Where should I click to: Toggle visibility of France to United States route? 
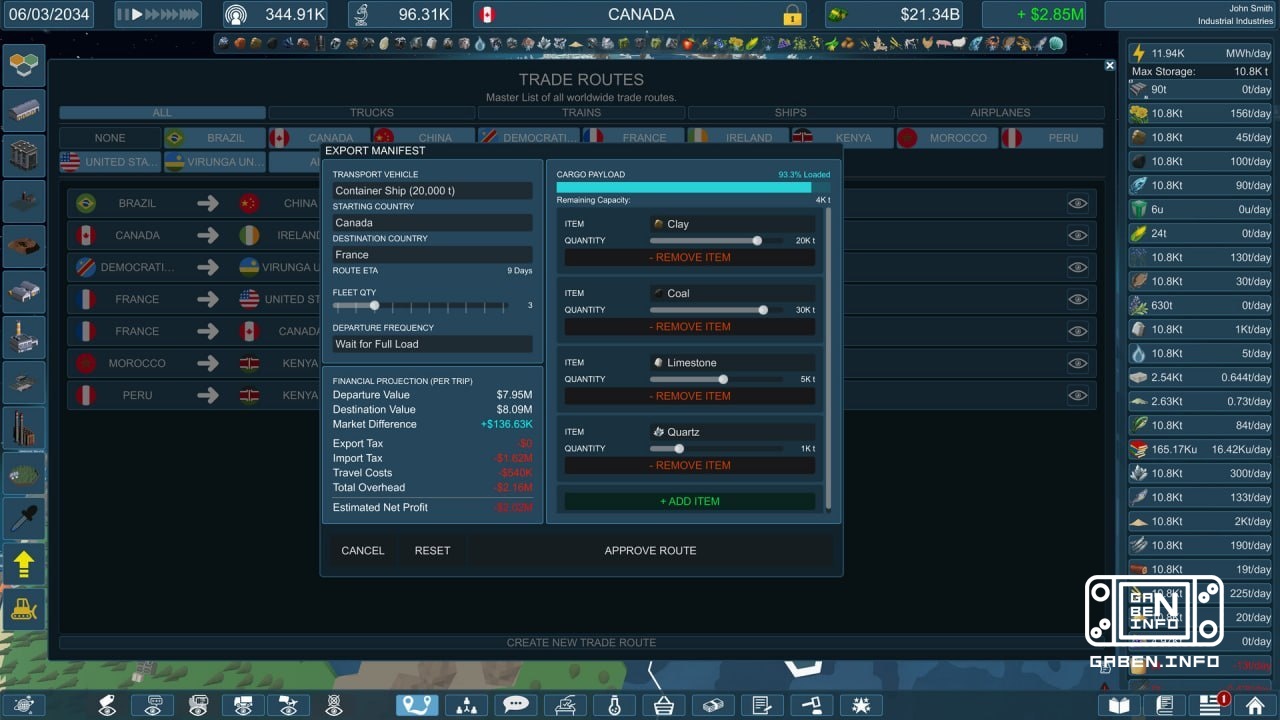tap(1077, 299)
